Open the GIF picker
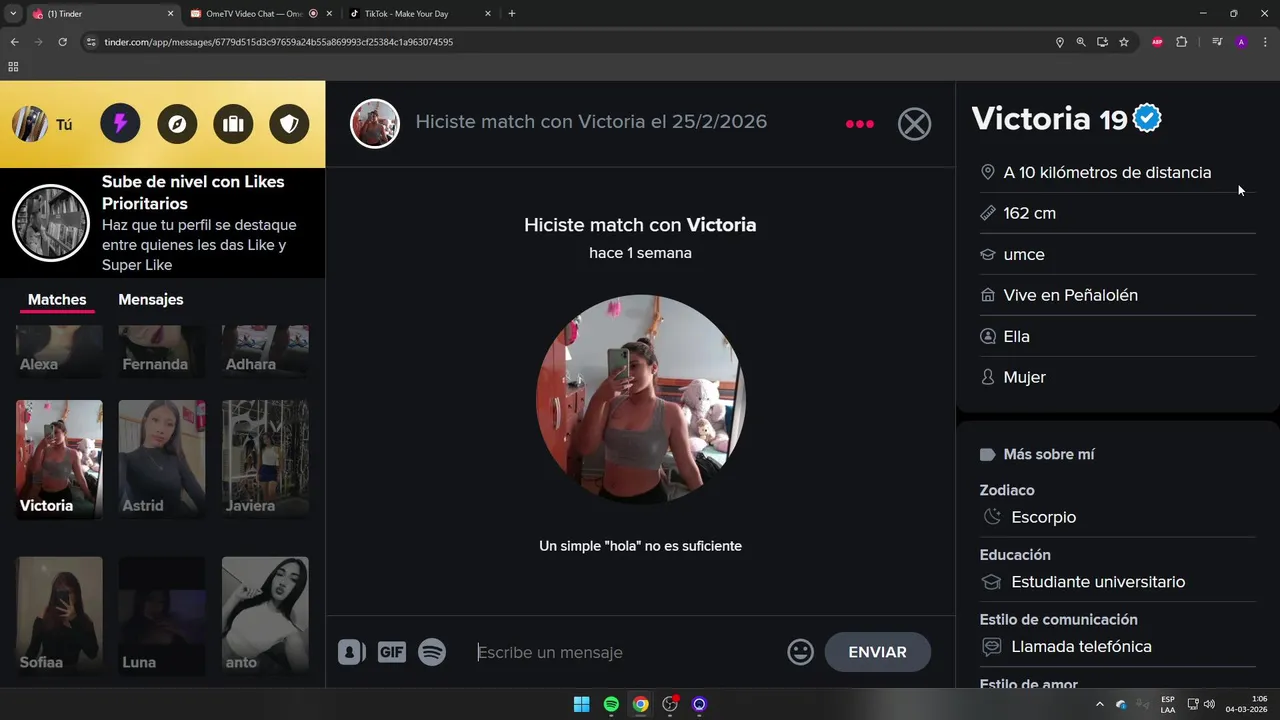Screen dimensions: 1280x720 [392, 652]
